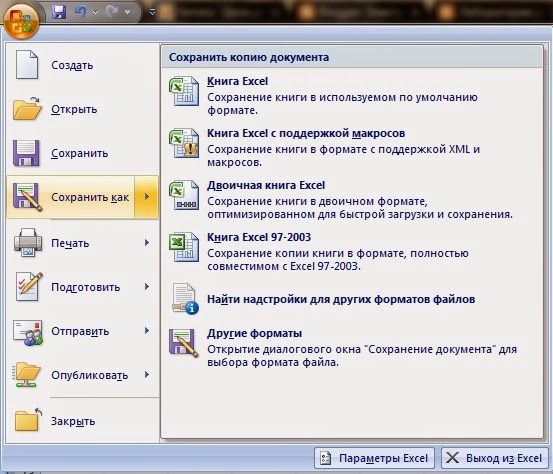This screenshot has height=474, width=553.
Task: Select Найти надстройки для других форматов файлов
Action: click(341, 299)
